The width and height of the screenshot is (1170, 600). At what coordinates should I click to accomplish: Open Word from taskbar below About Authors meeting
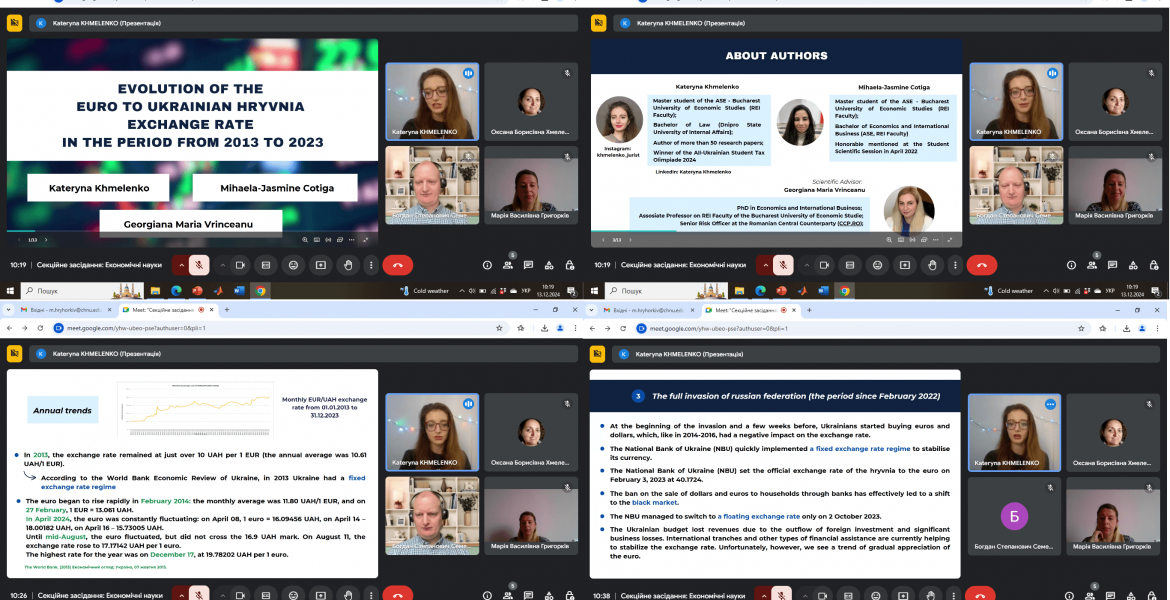click(x=823, y=290)
